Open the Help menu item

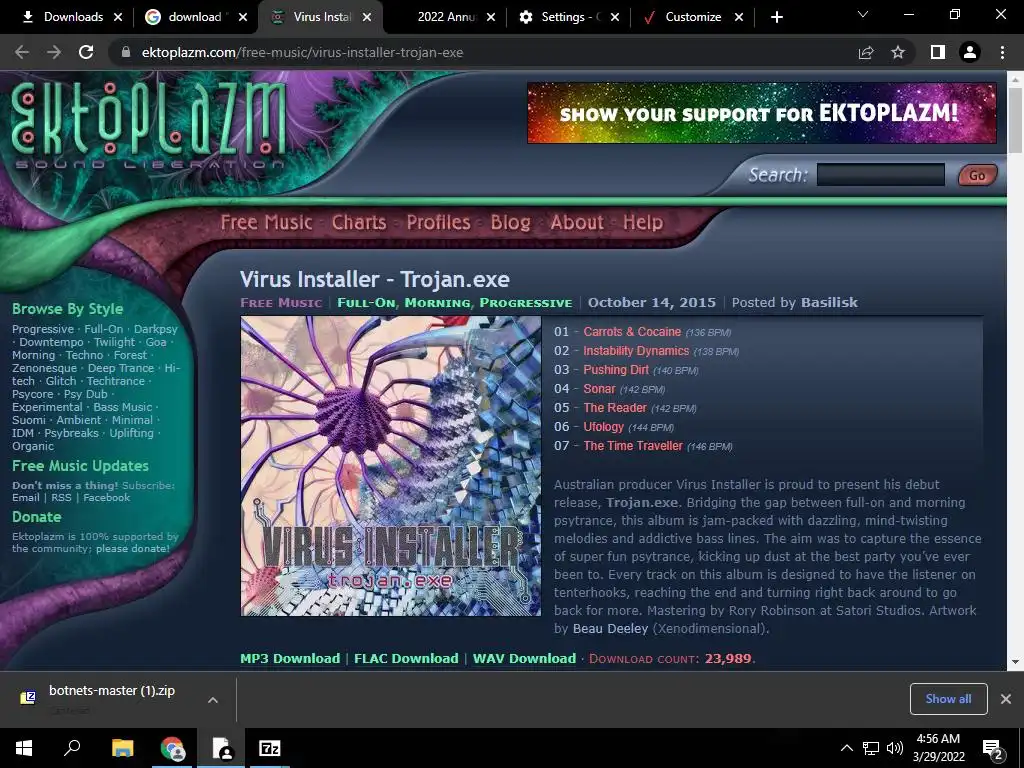pos(643,222)
